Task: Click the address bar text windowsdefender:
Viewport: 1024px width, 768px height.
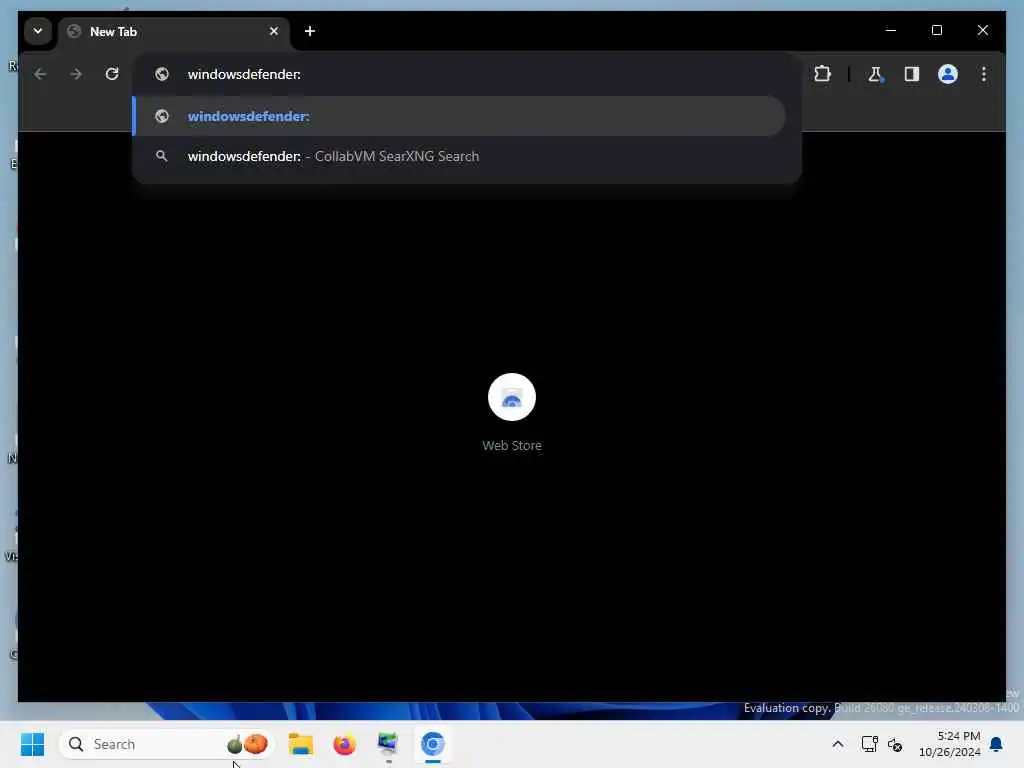Action: point(244,74)
